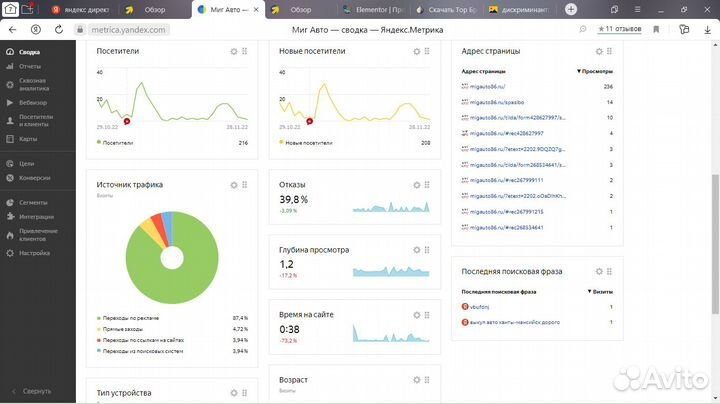Toggle Переходы из поисковых систем legend
Screen dimensions: 720x404
point(140,351)
